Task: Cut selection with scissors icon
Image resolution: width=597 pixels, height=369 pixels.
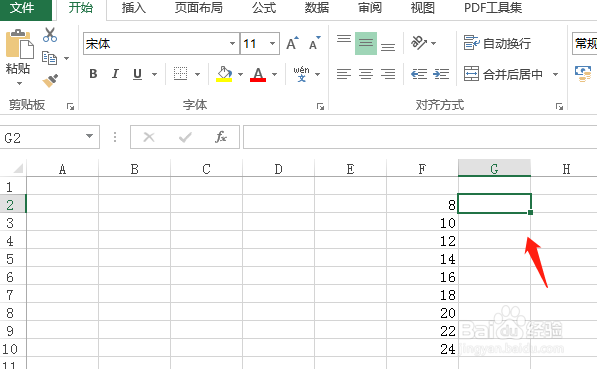Action: click(x=50, y=35)
